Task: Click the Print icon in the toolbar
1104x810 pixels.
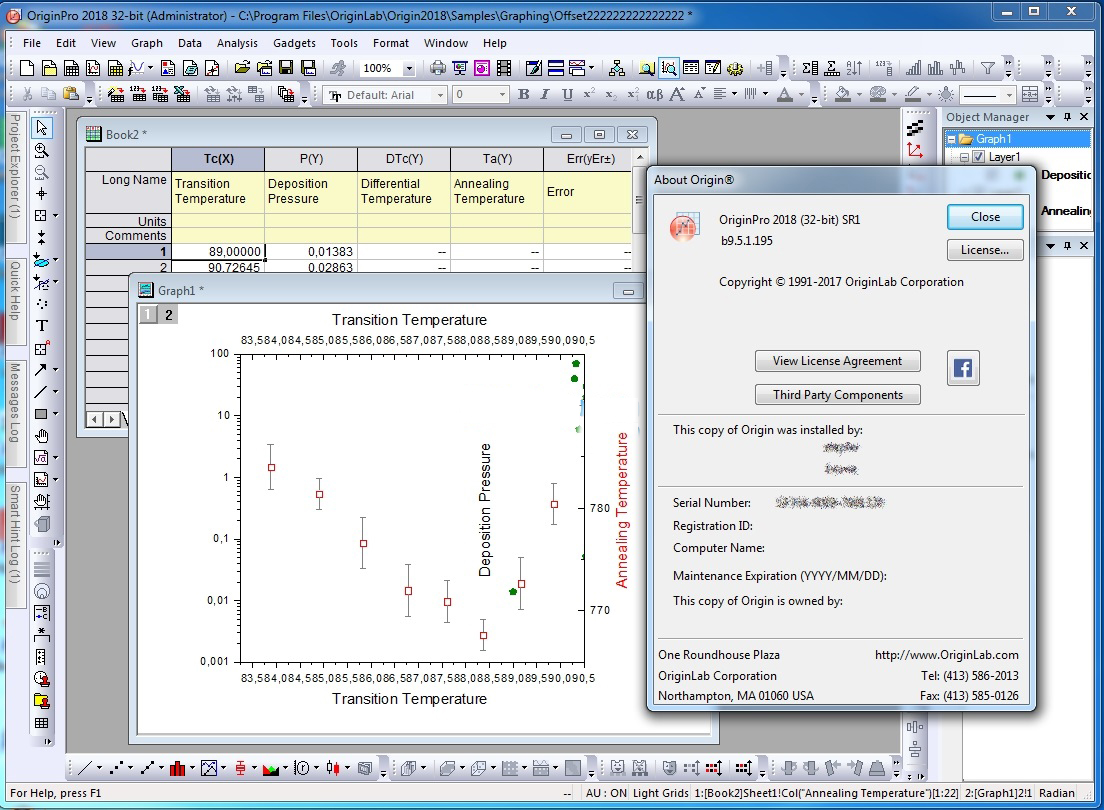Action: [437, 68]
